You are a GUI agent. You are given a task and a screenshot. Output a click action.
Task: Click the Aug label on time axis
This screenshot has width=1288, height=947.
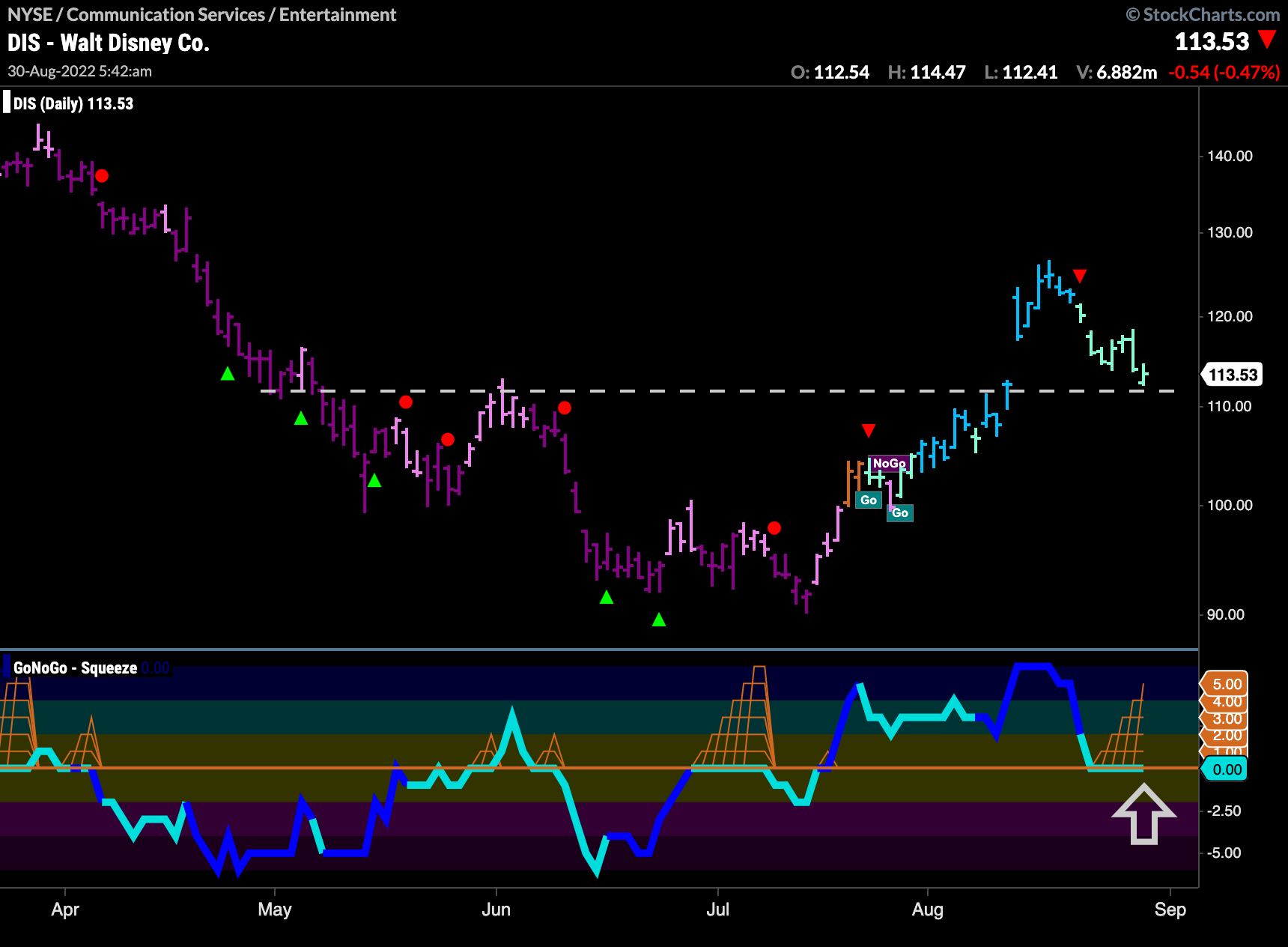click(928, 910)
